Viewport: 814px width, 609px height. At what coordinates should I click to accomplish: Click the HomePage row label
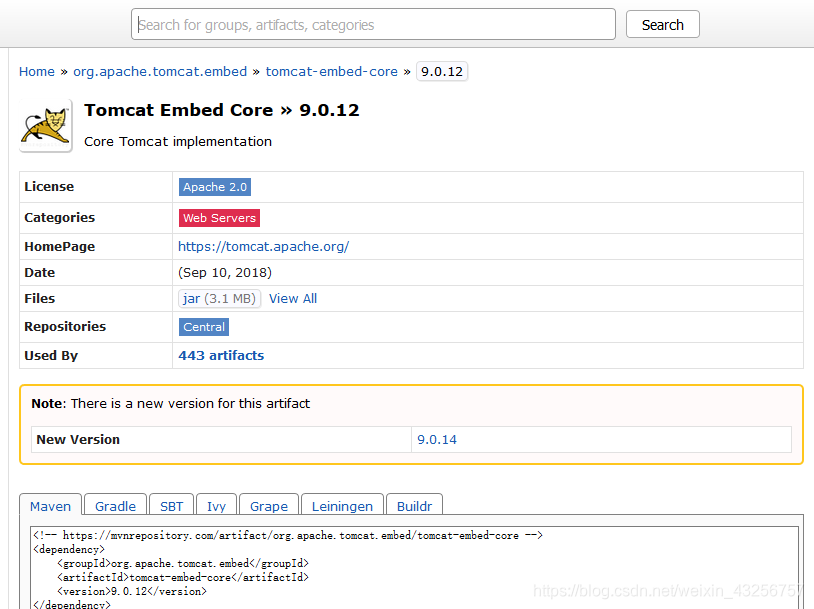(x=60, y=247)
